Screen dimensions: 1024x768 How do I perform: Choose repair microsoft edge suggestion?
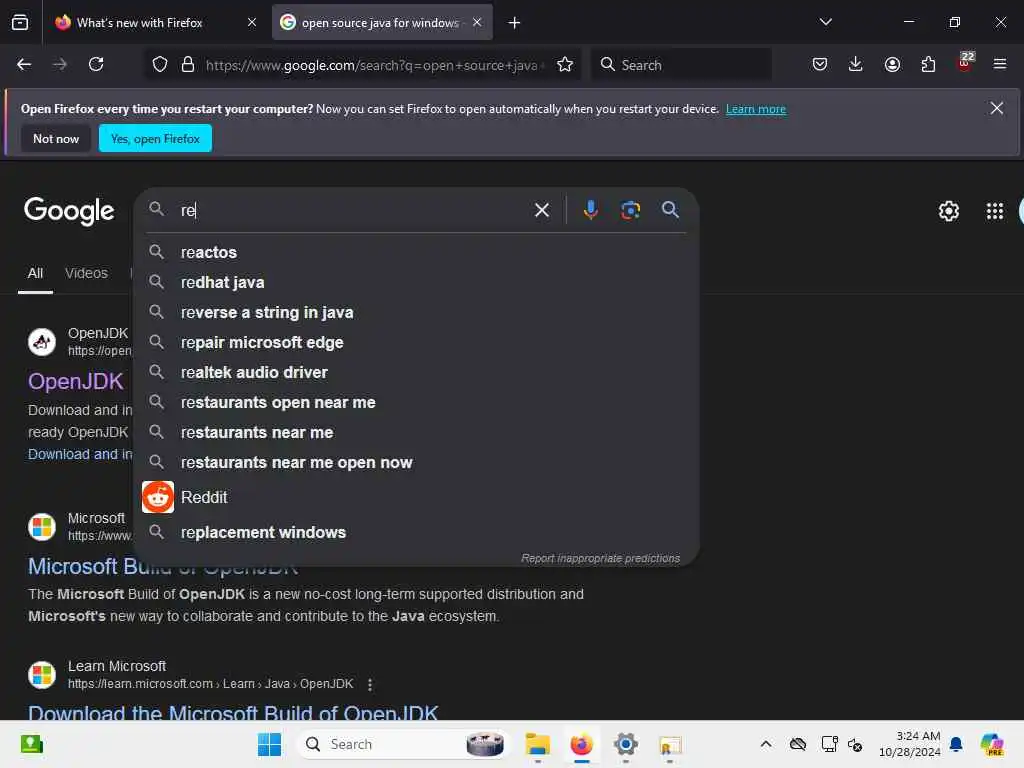[416, 342]
